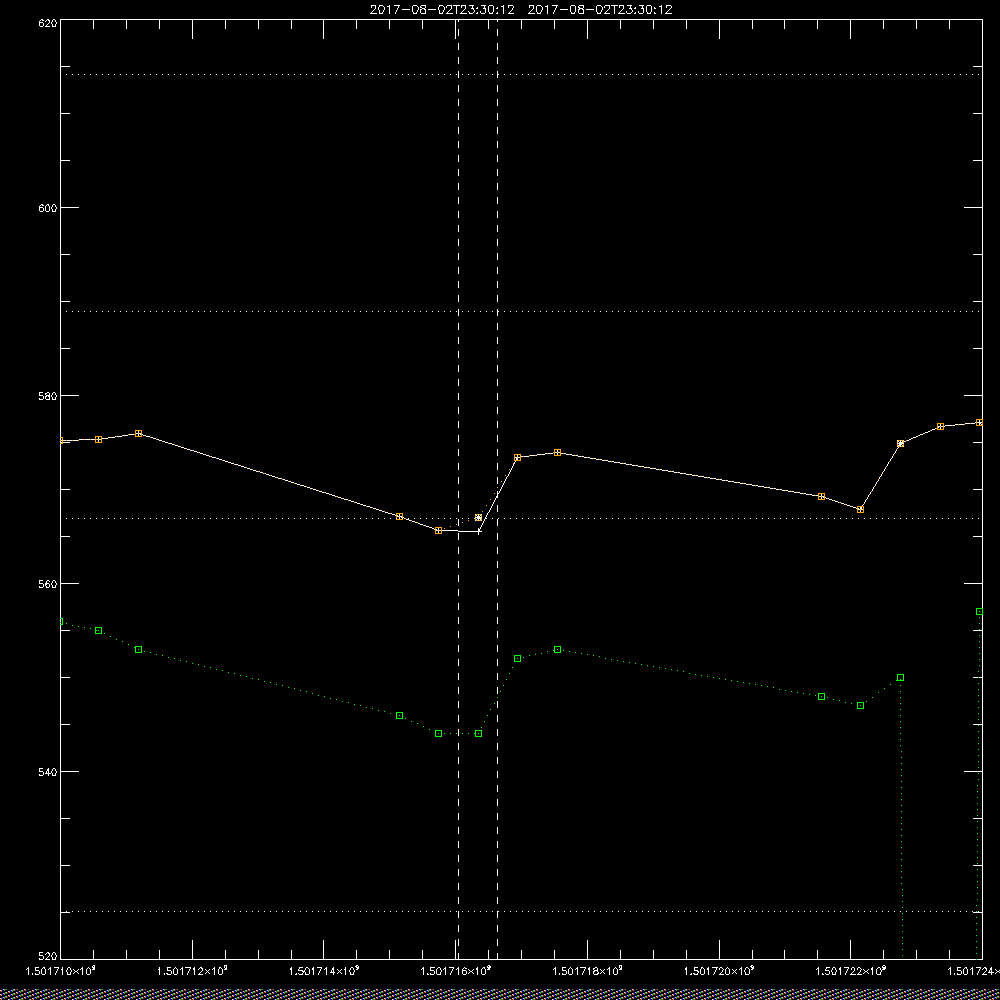The height and width of the screenshot is (1000, 1000).
Task: Click the 620 y-axis label
Action: point(48,22)
